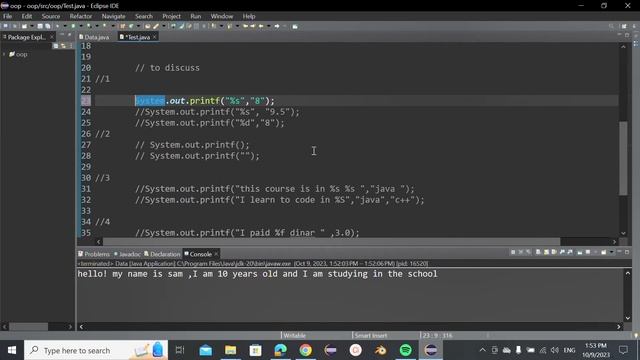Maximize the Console view panel
This screenshot has width=640, height=360.
pyautogui.click(x=627, y=252)
